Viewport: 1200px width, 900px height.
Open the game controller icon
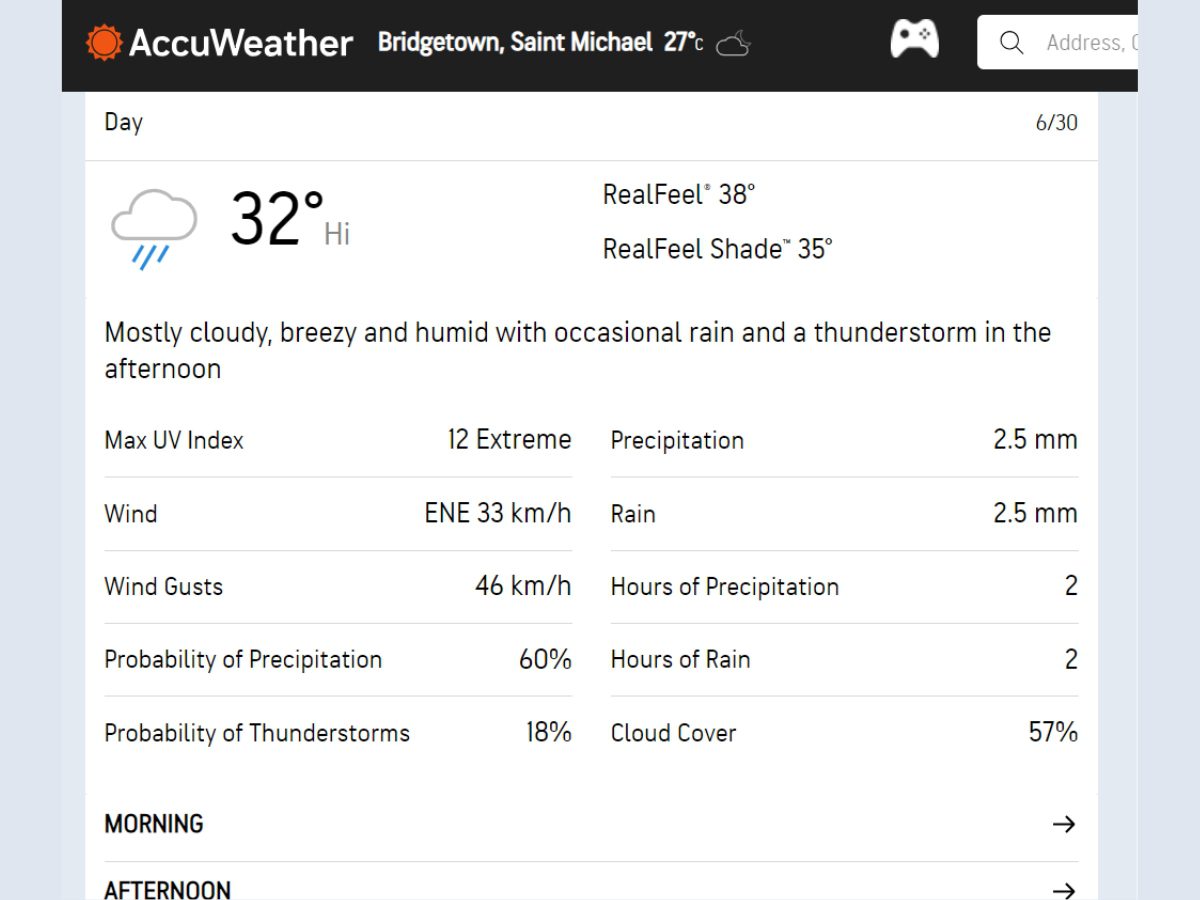click(x=914, y=40)
